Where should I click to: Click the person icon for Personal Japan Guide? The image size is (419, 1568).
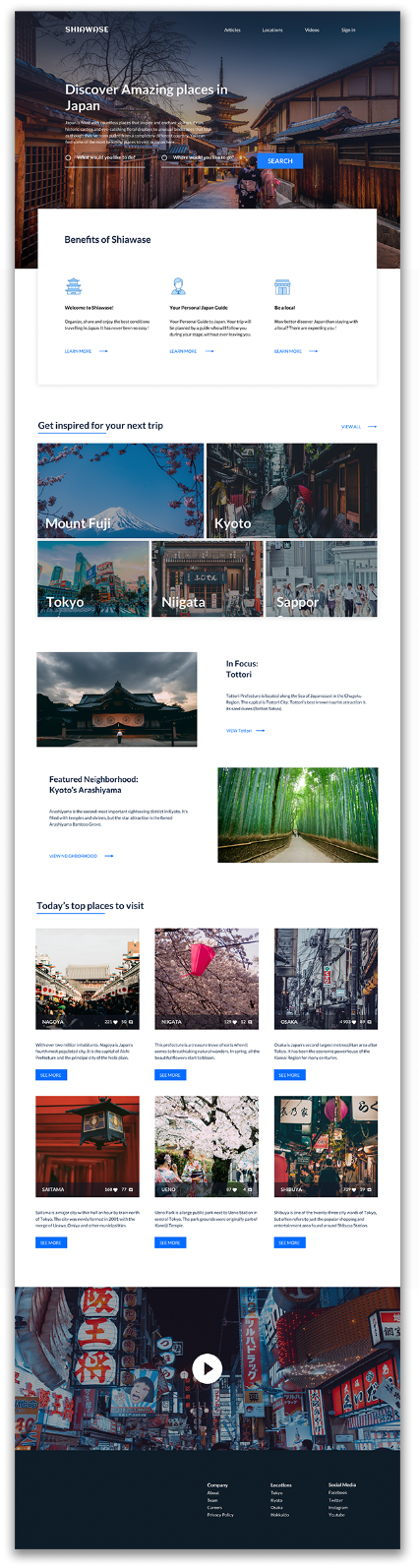[178, 286]
